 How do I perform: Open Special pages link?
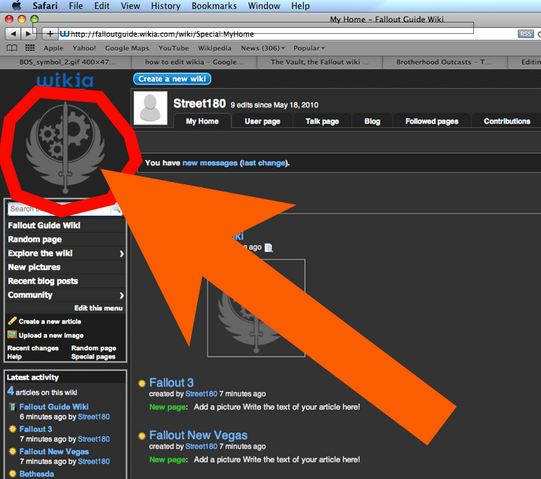pyautogui.click(x=93, y=356)
